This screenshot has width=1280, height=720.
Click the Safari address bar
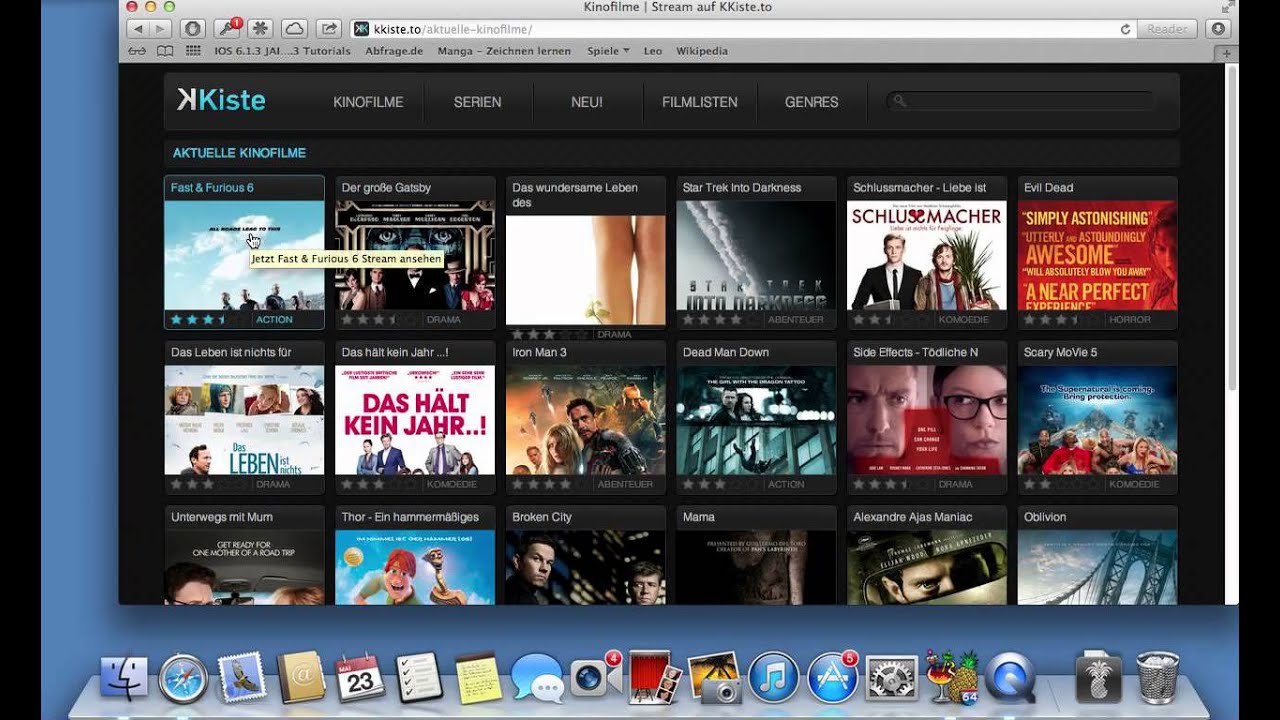[x=742, y=29]
